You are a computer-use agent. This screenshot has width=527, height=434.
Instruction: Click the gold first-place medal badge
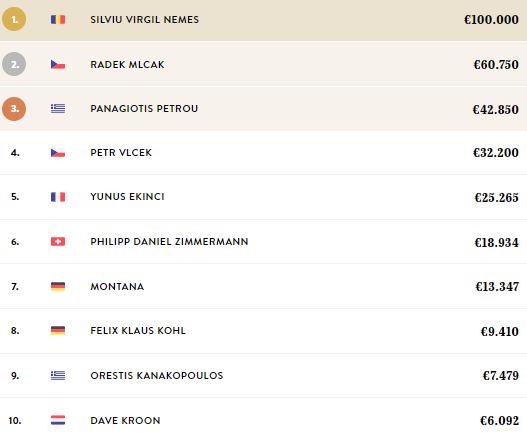(x=14, y=19)
